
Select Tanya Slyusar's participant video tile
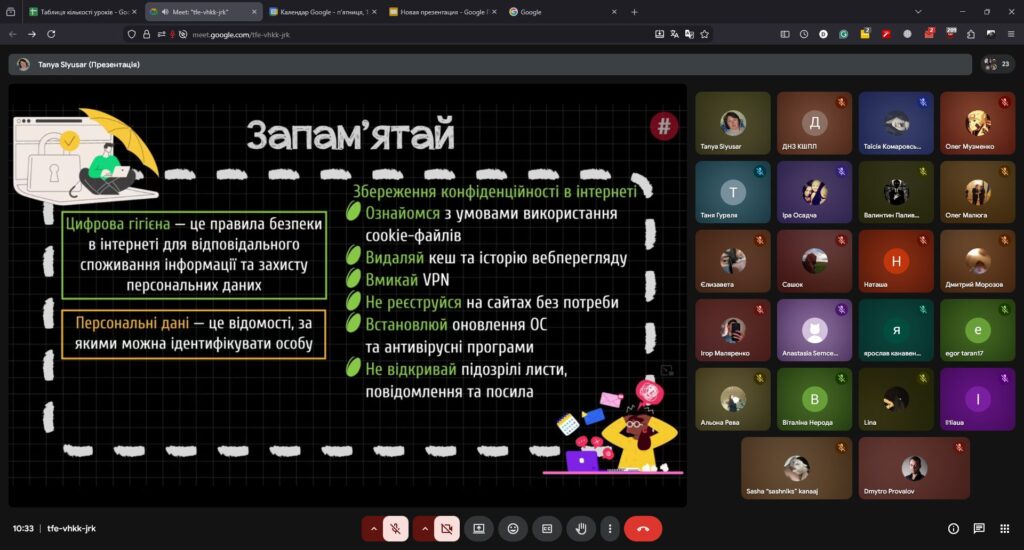[x=733, y=123]
